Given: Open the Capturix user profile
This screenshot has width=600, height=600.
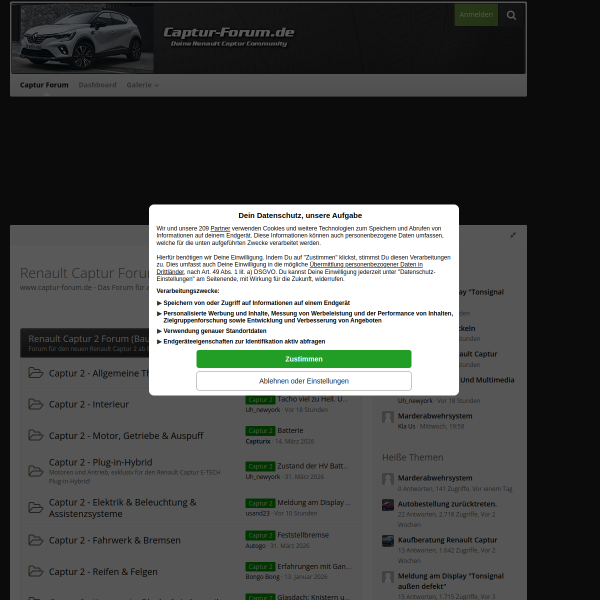Looking at the screenshot, I should coord(258,441).
